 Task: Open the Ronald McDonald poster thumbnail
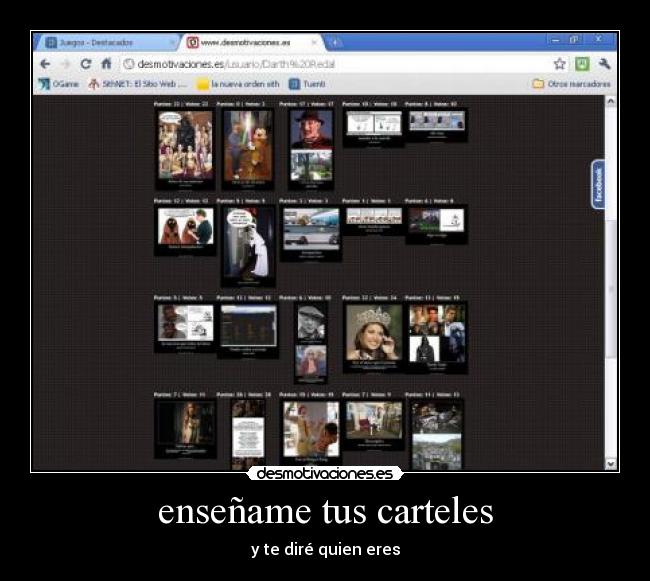coord(311,431)
